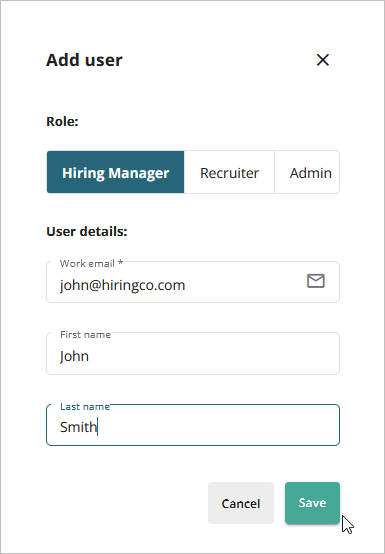The height and width of the screenshot is (554, 385).
Task: Switch role to Admin
Action: pos(307,172)
